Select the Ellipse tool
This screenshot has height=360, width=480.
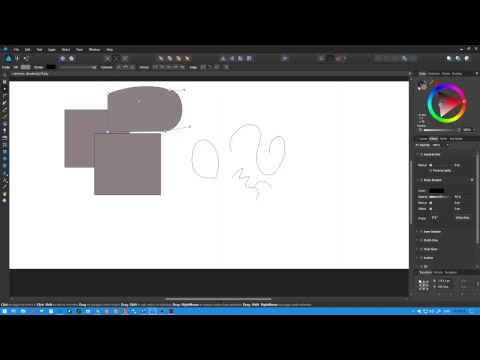pos(5,159)
